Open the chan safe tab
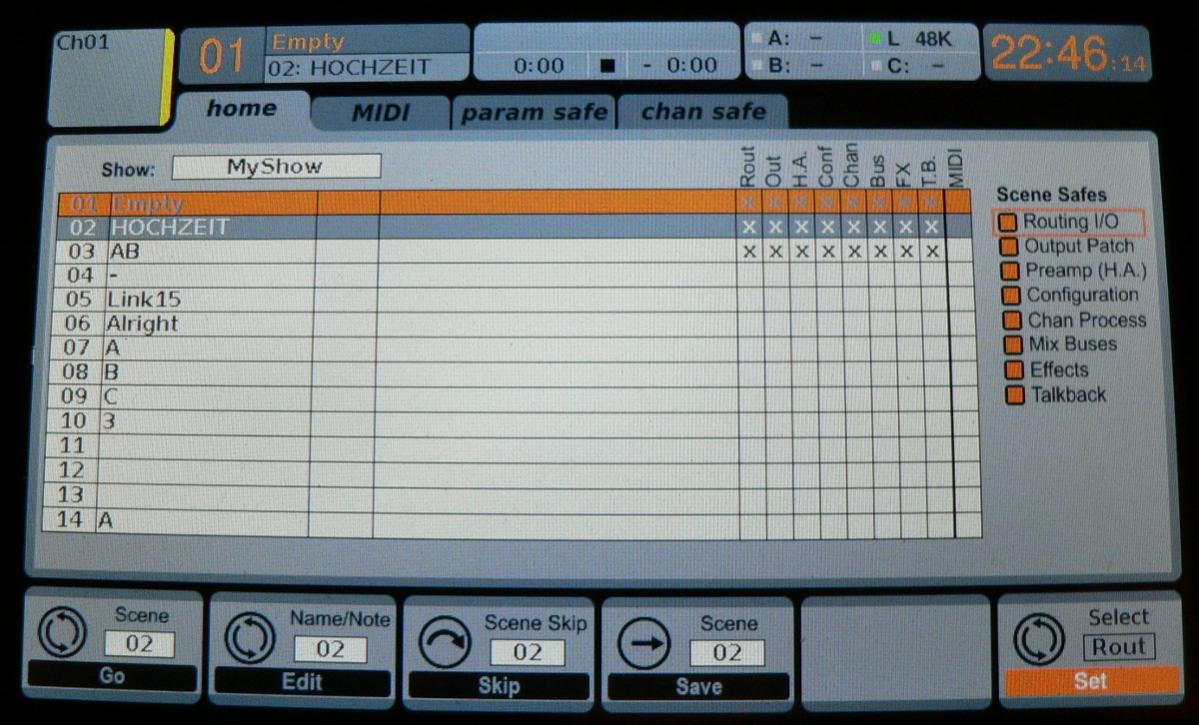Image resolution: width=1199 pixels, height=725 pixels. pos(703,112)
